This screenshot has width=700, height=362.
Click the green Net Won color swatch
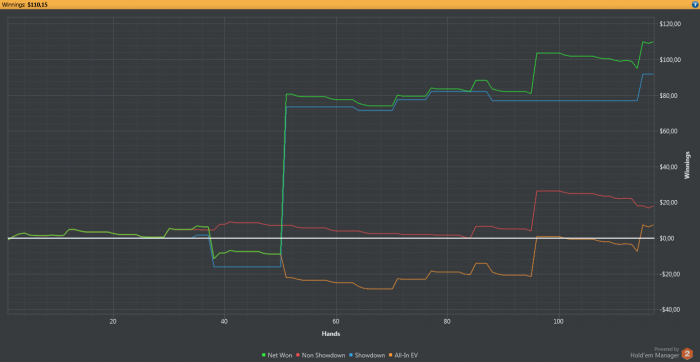point(263,355)
